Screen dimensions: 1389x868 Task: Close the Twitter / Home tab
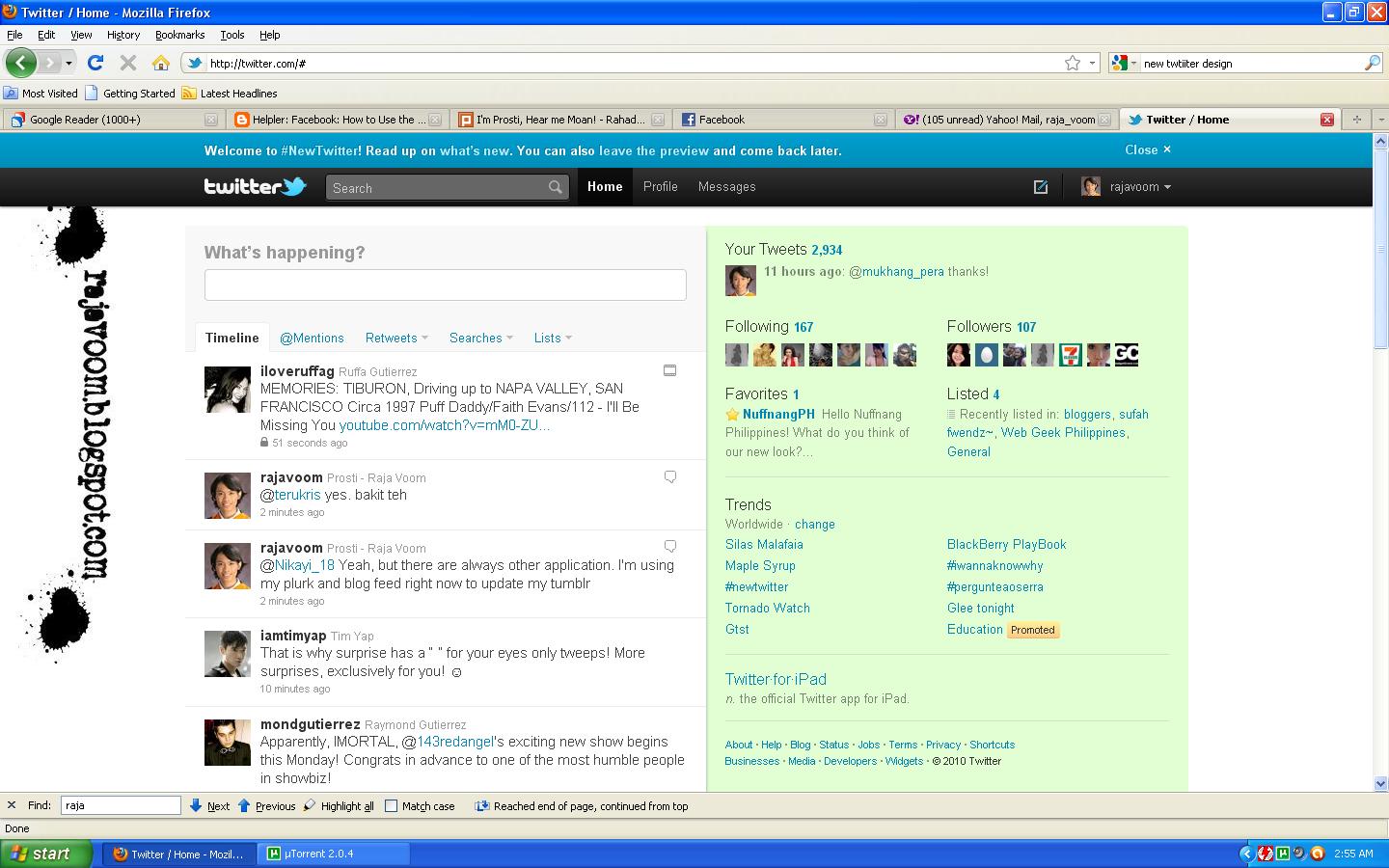(1327, 120)
